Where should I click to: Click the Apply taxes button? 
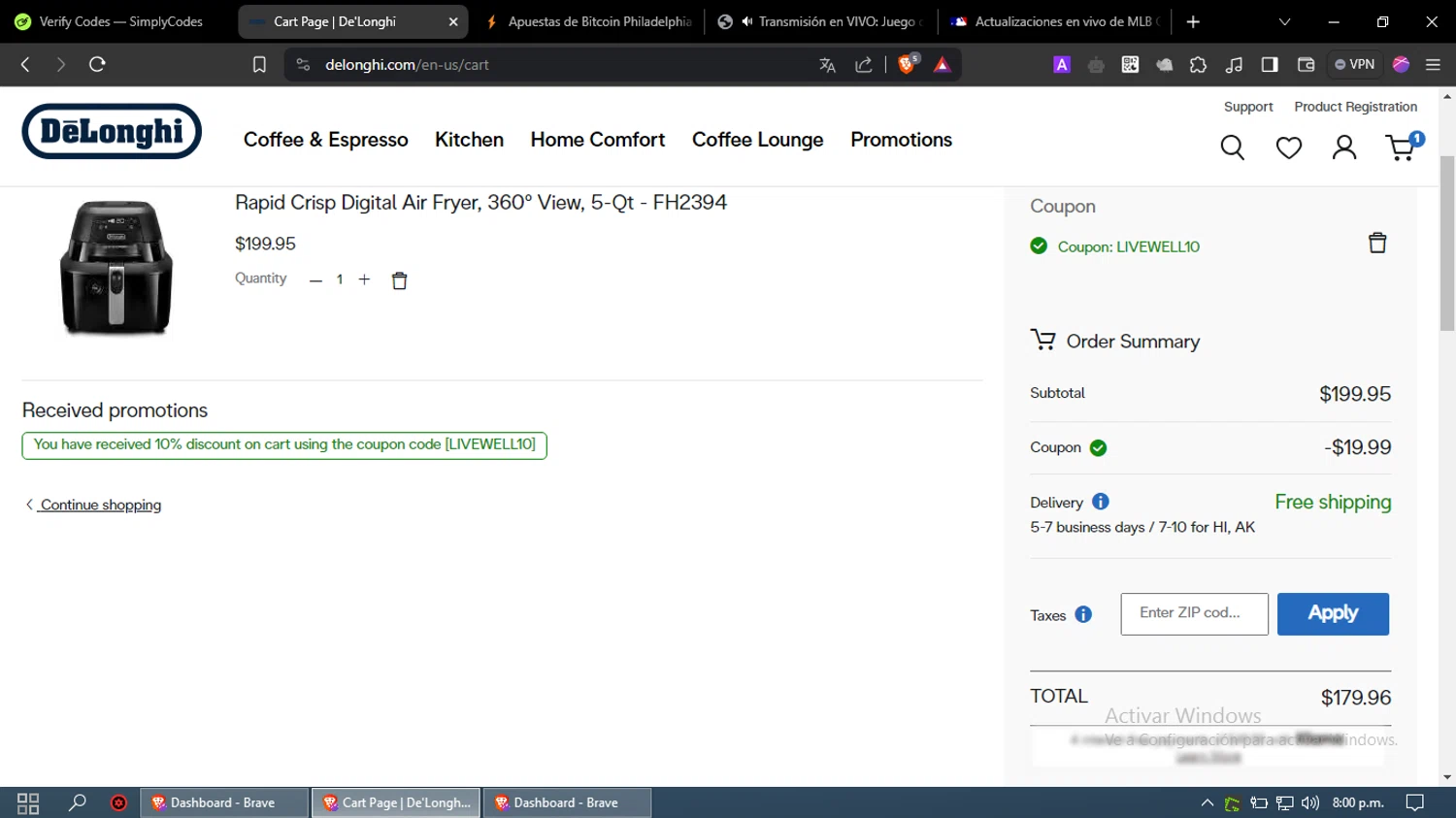[x=1333, y=614]
